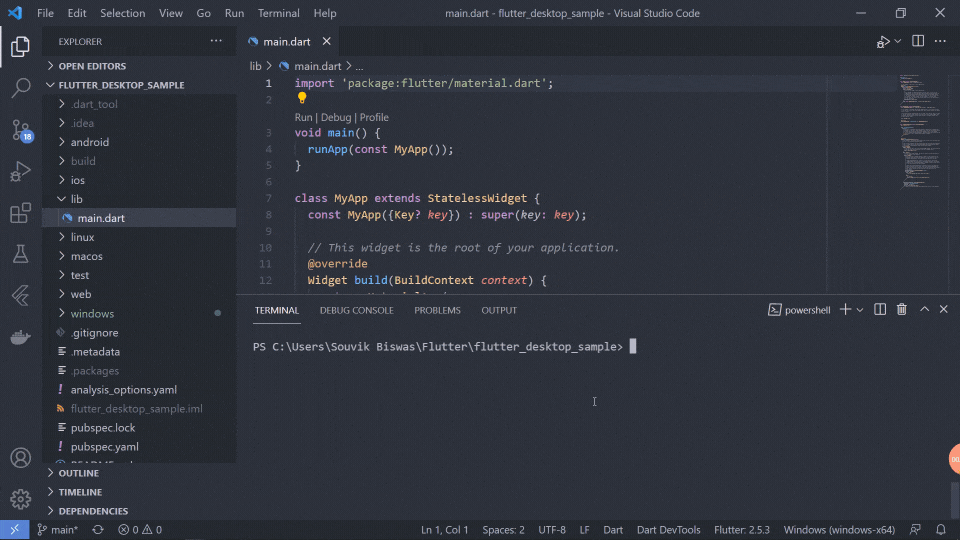The image size is (960, 540).
Task: Open editor More Actions ellipsis
Action: [940, 41]
